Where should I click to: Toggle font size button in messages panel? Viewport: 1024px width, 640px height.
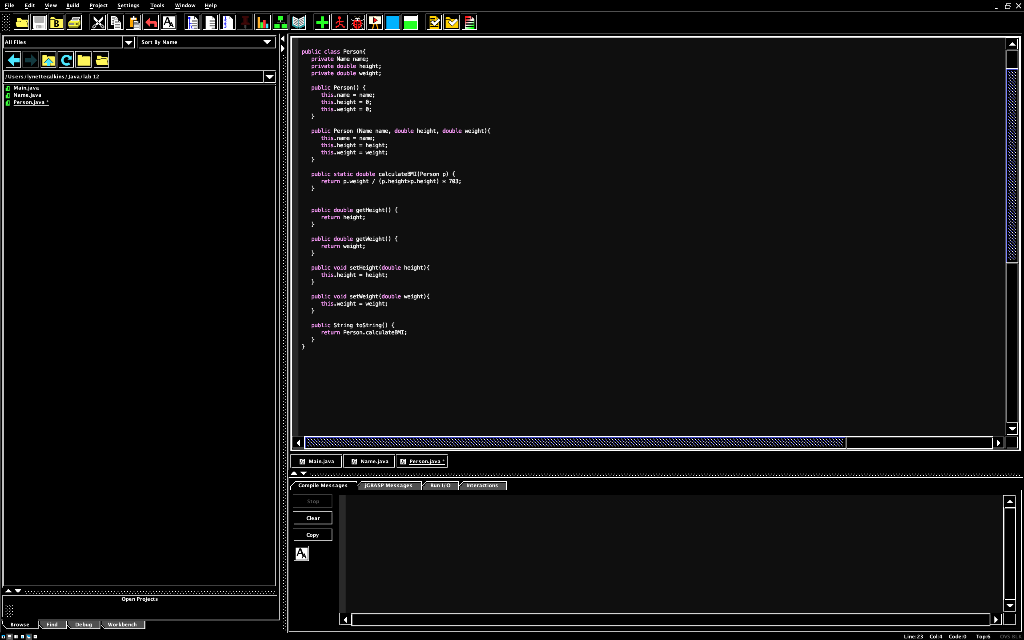click(x=302, y=553)
